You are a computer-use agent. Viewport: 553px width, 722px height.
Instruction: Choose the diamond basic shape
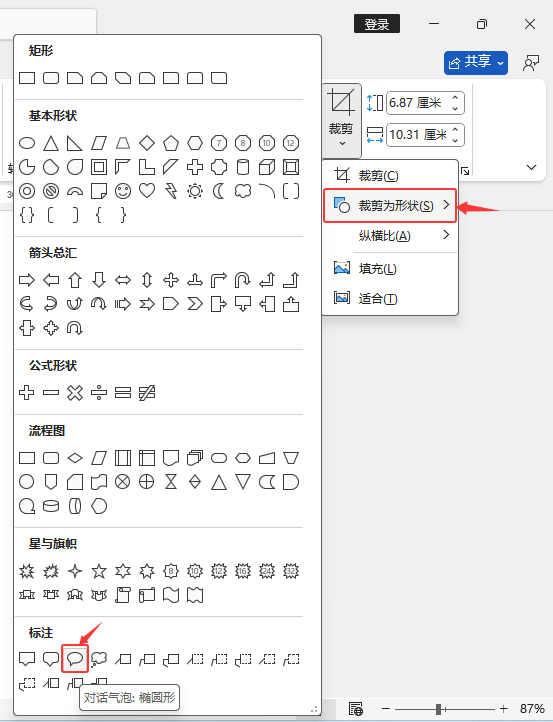147,143
